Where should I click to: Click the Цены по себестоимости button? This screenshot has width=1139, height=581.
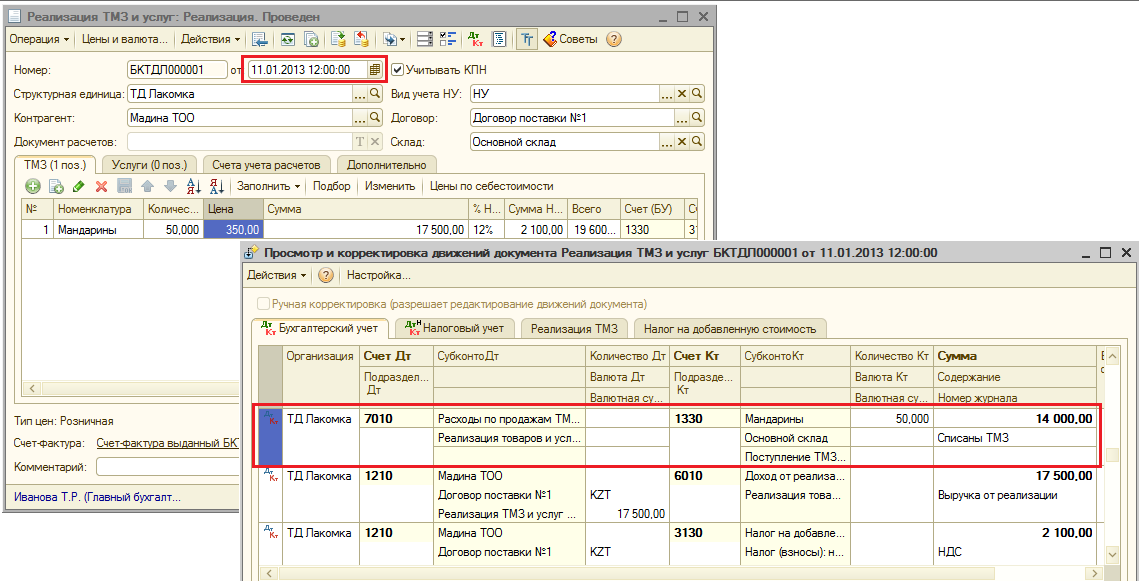coord(491,186)
